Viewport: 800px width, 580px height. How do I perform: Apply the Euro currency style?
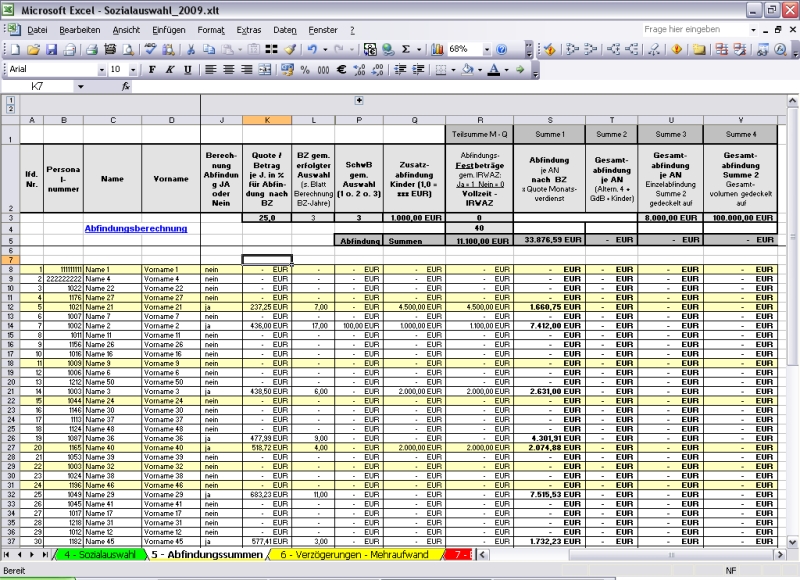[x=341, y=69]
